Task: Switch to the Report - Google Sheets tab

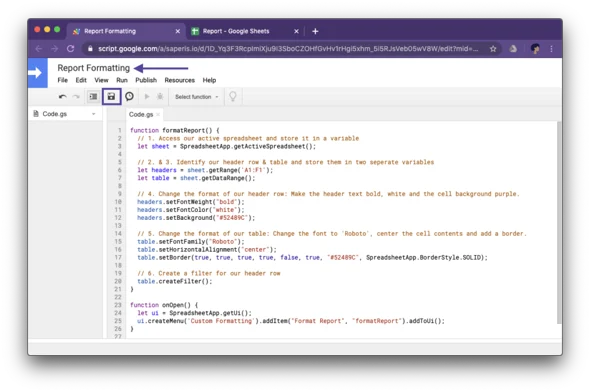Action: [x=244, y=31]
